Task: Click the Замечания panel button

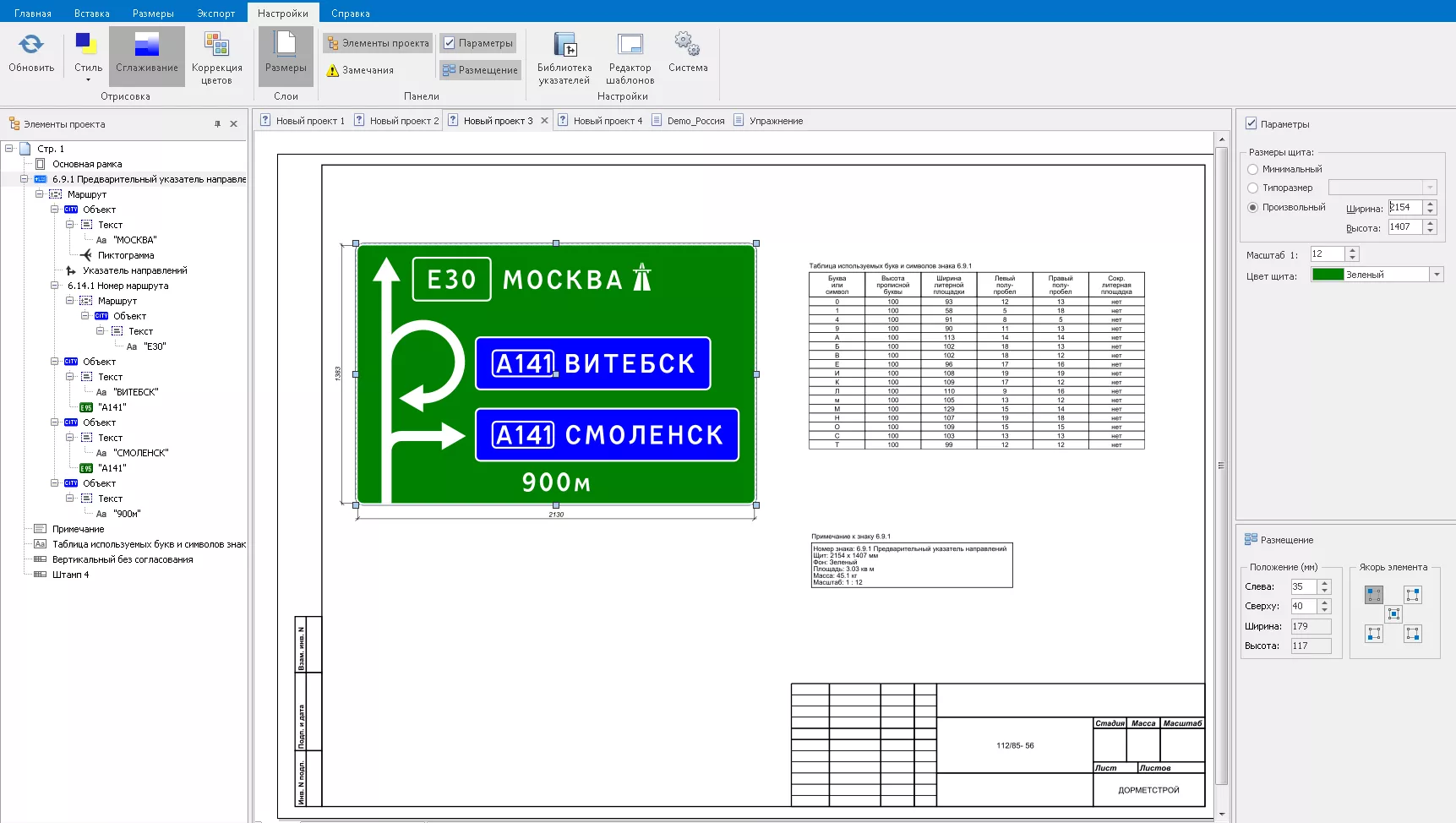Action: tap(360, 70)
